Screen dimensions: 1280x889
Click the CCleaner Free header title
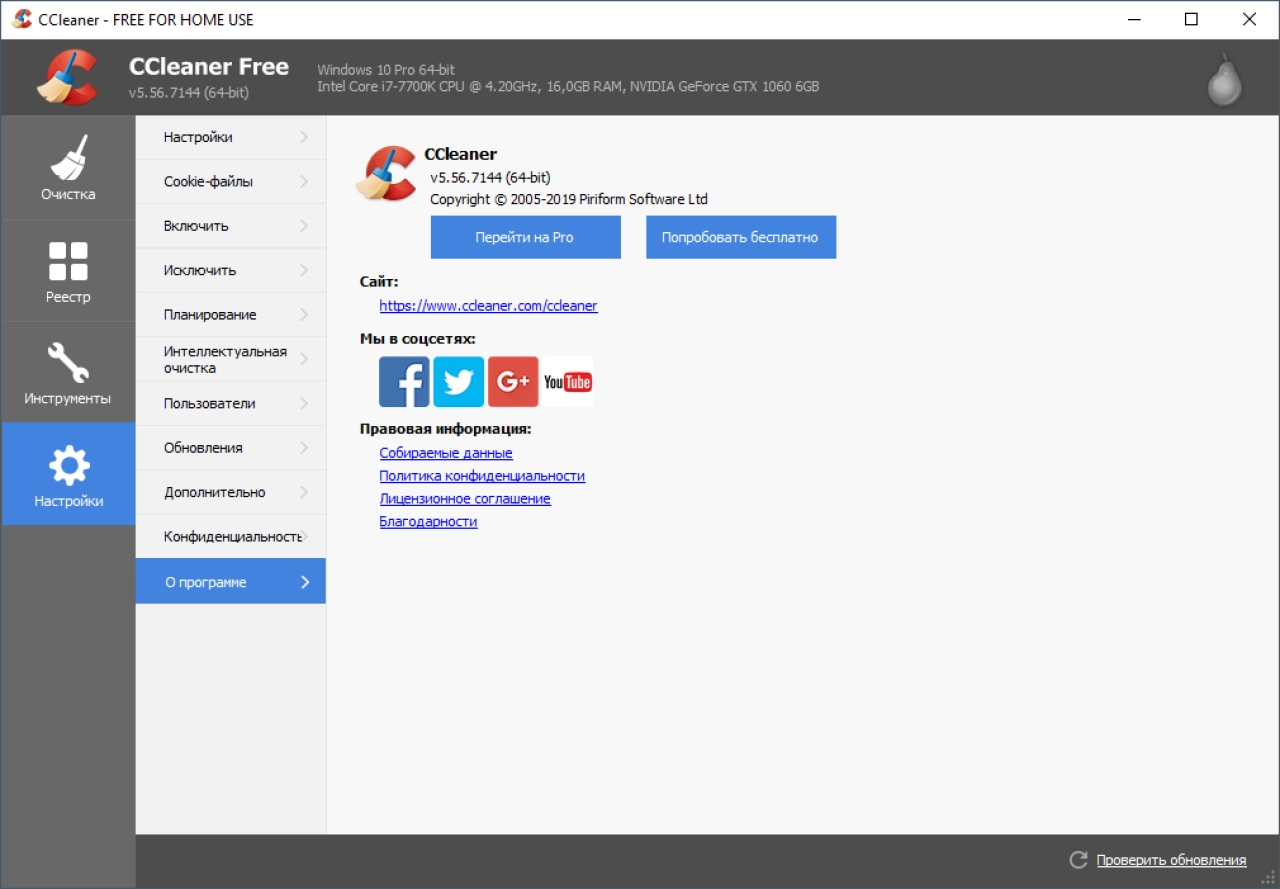click(209, 67)
